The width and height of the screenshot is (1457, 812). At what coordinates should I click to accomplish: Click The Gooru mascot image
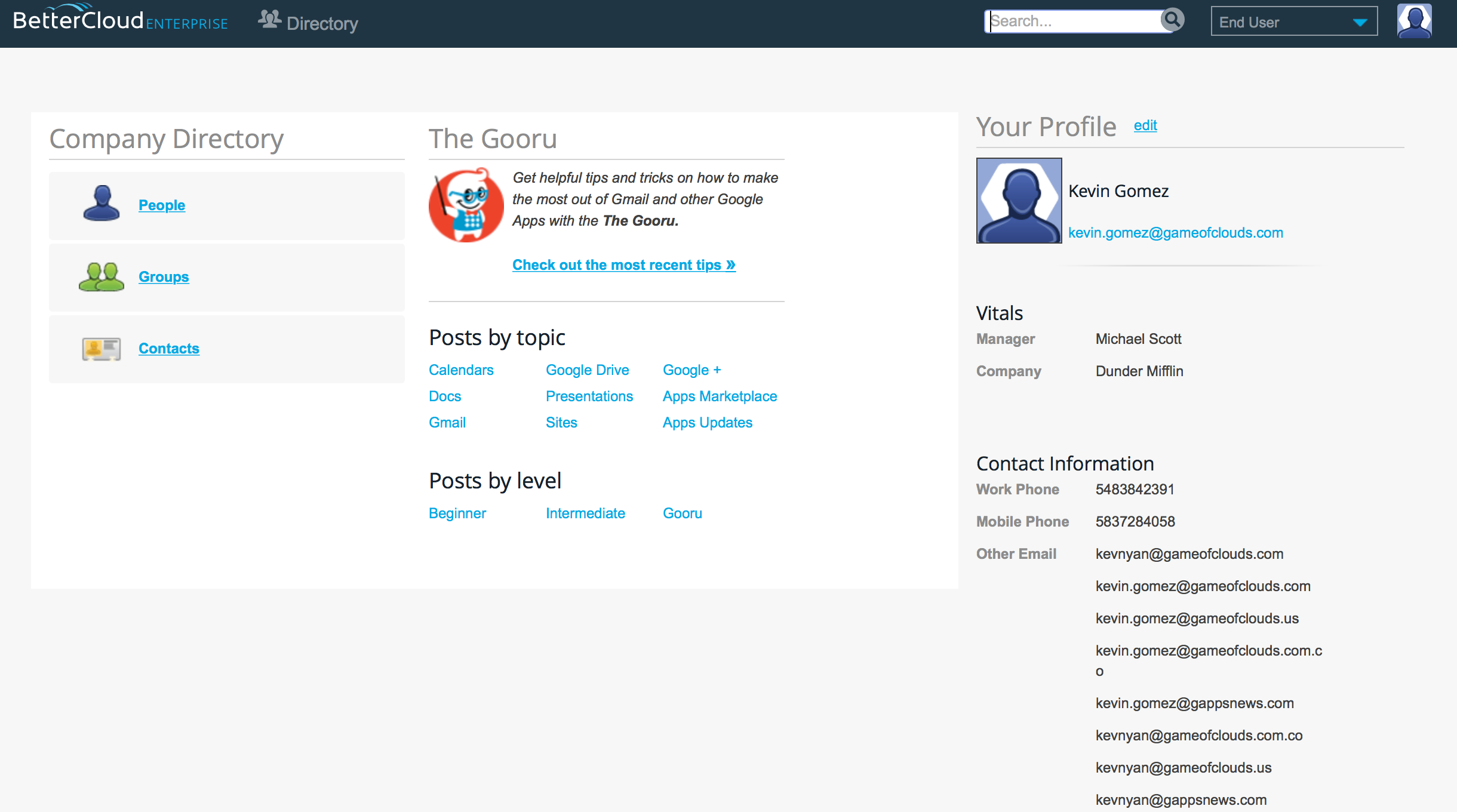(466, 205)
